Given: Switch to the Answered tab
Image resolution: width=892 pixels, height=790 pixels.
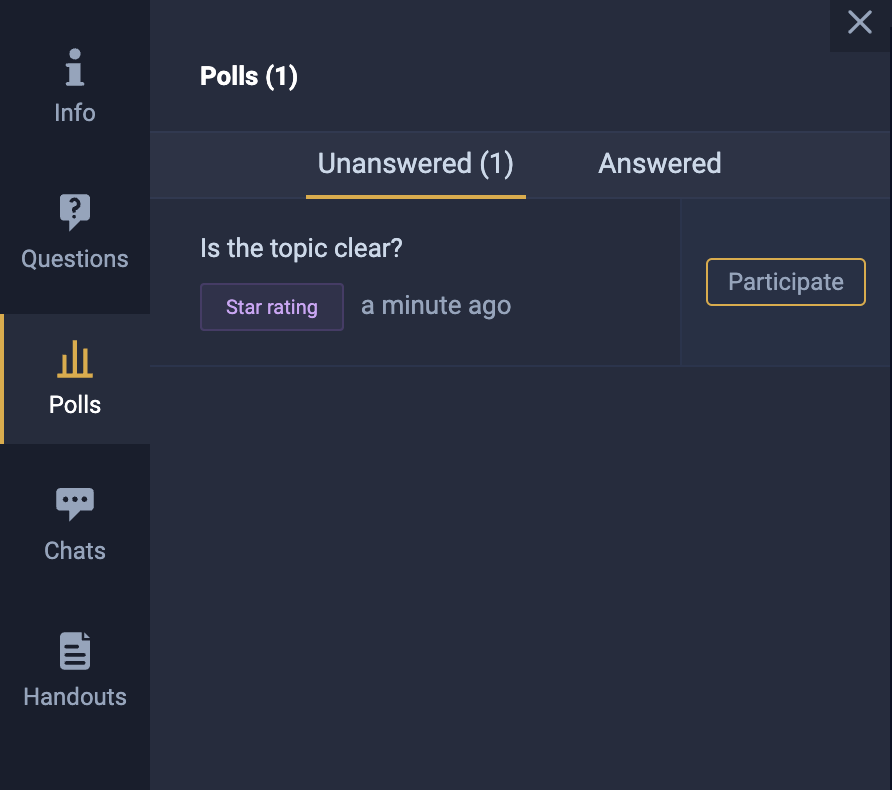Looking at the screenshot, I should [x=659, y=164].
